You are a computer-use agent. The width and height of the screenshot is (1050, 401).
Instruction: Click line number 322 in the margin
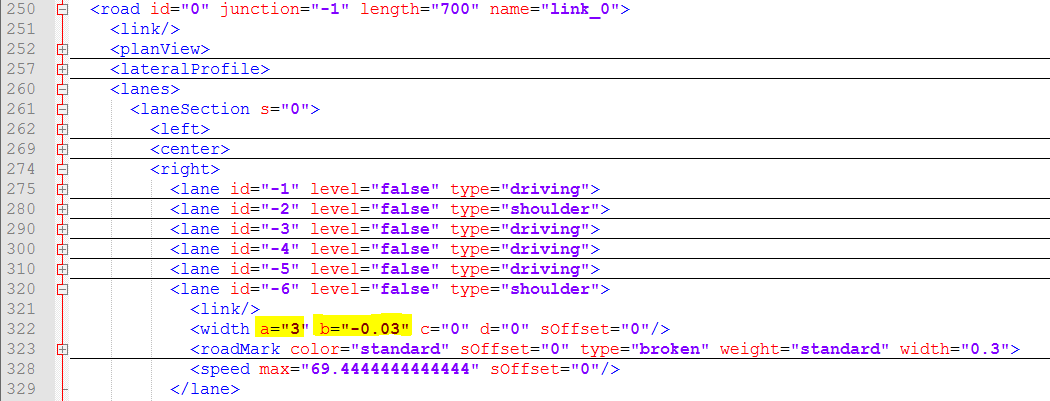point(21,329)
